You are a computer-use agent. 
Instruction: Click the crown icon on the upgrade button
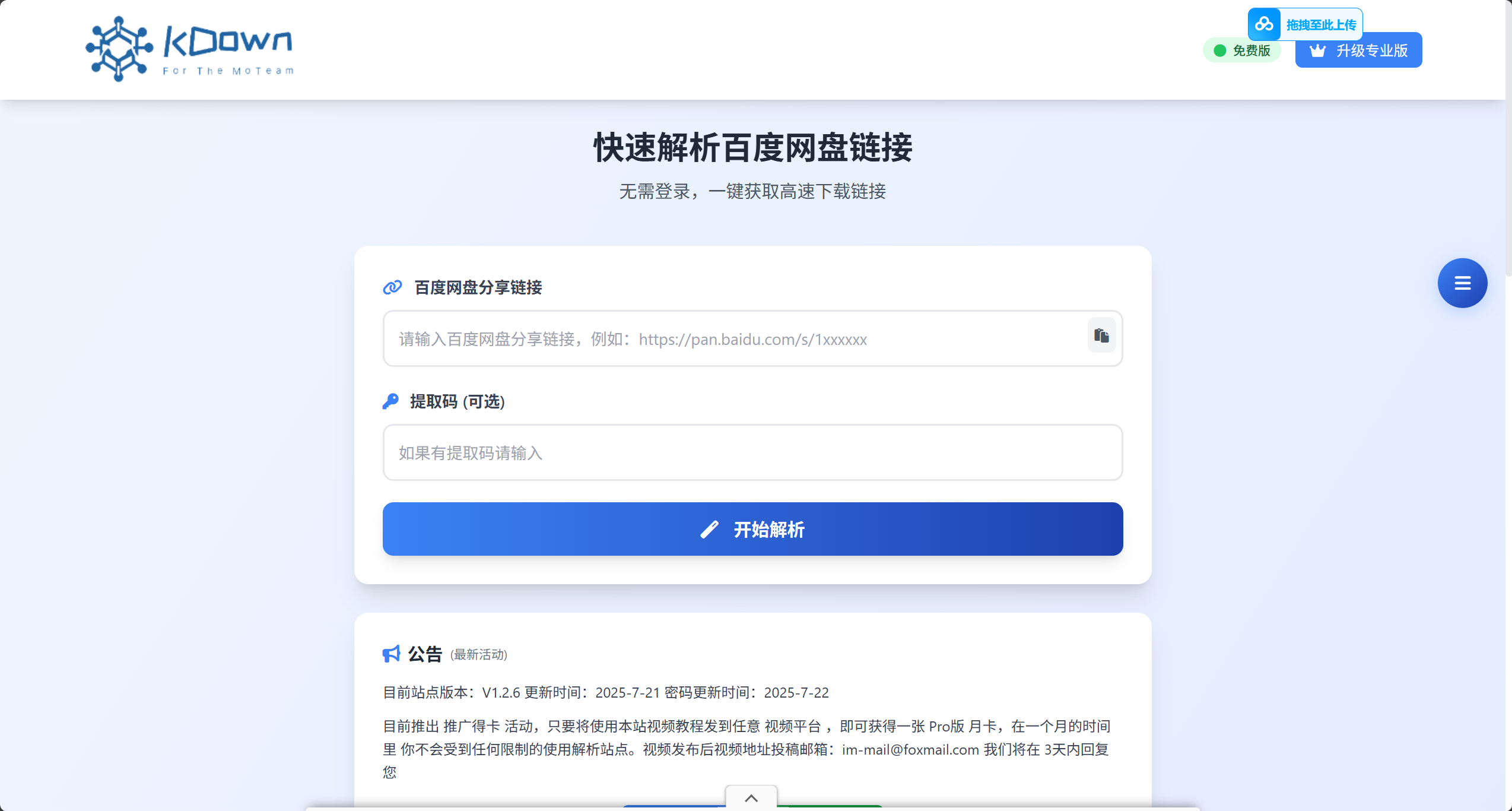(1317, 50)
